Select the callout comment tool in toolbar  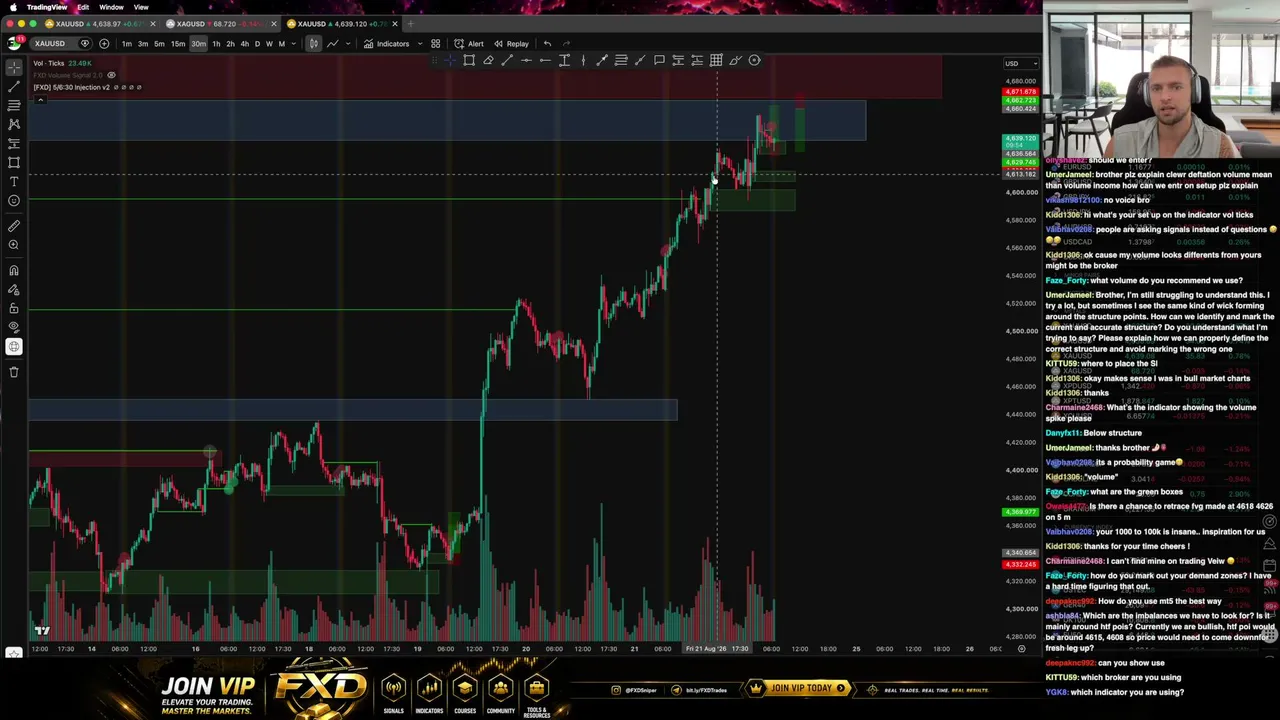pos(659,60)
